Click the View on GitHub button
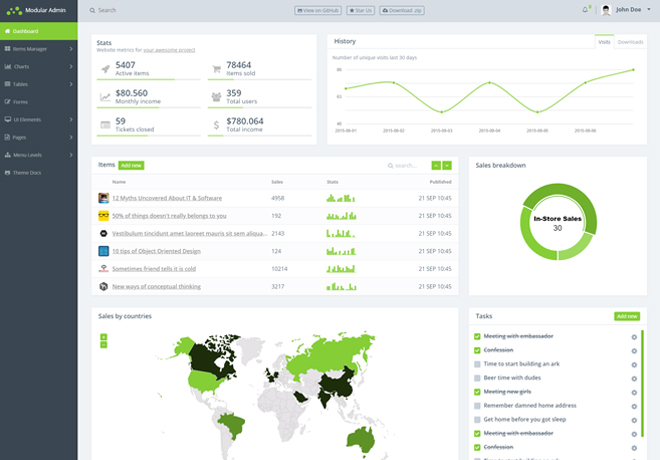 click(318, 10)
